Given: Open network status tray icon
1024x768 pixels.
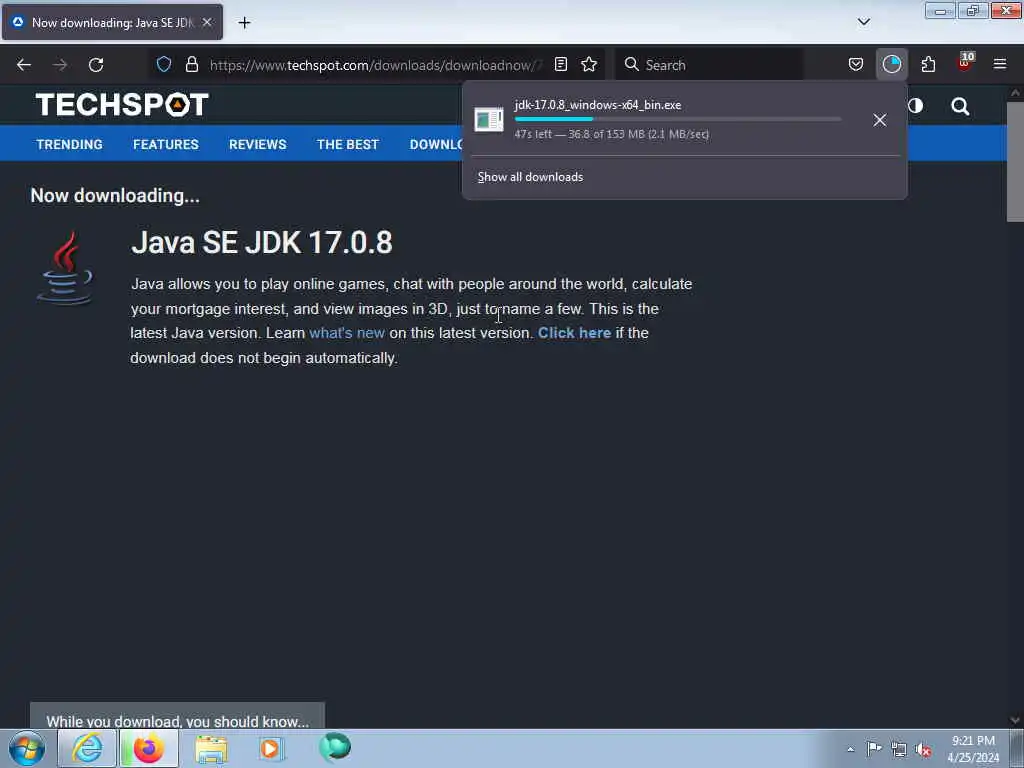Looking at the screenshot, I should point(899,750).
